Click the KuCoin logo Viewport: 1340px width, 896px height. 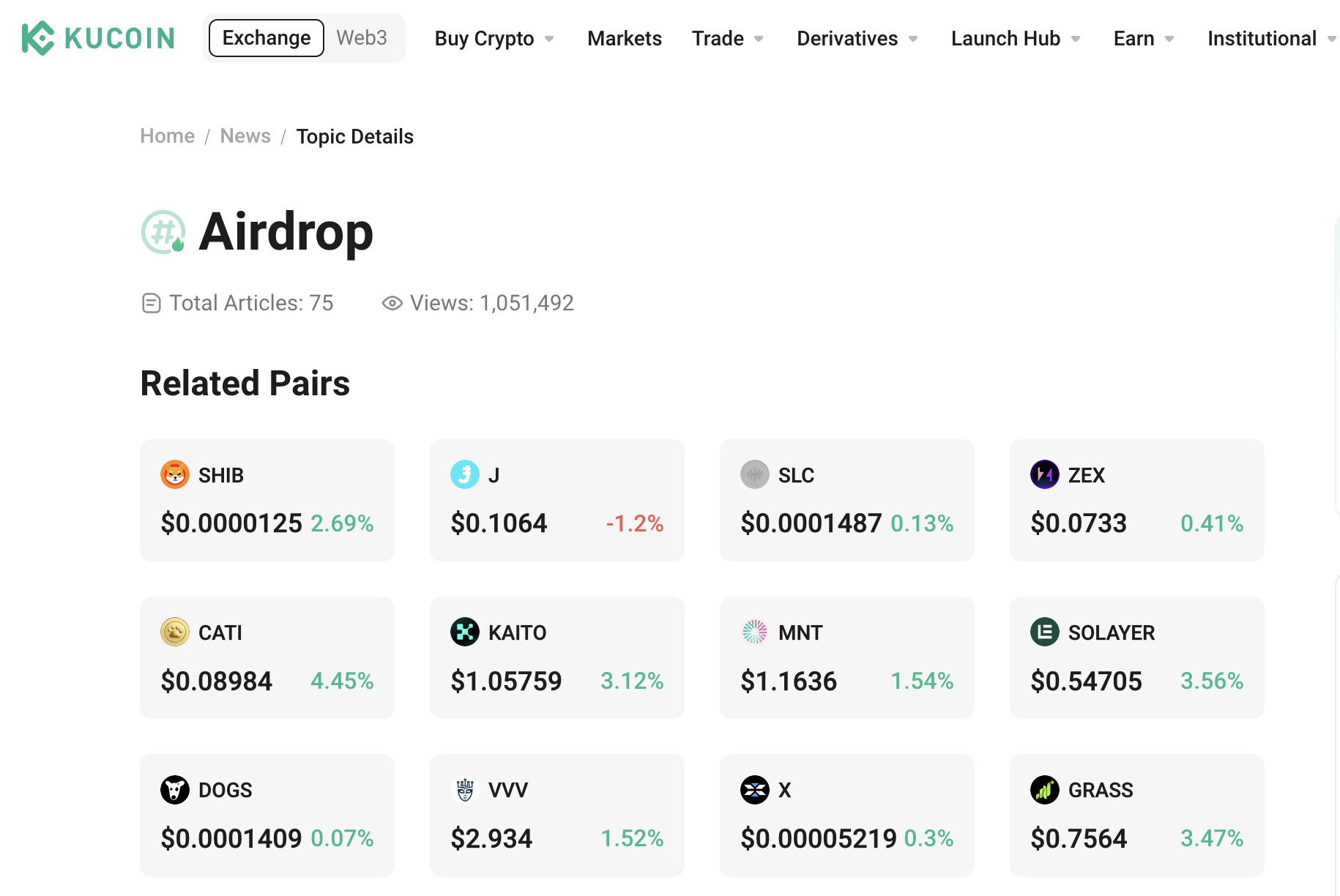coord(98,38)
